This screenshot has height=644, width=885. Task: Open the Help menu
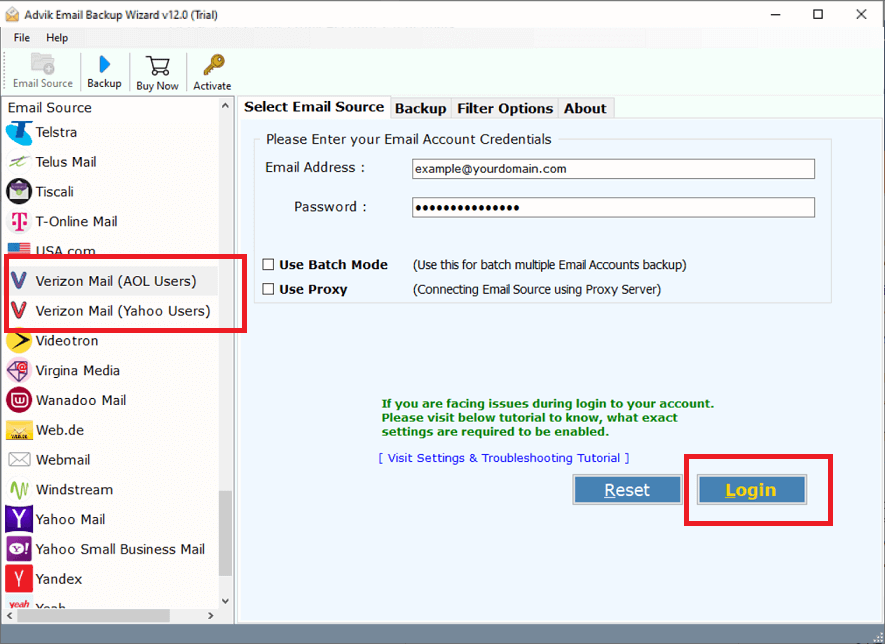pos(57,38)
